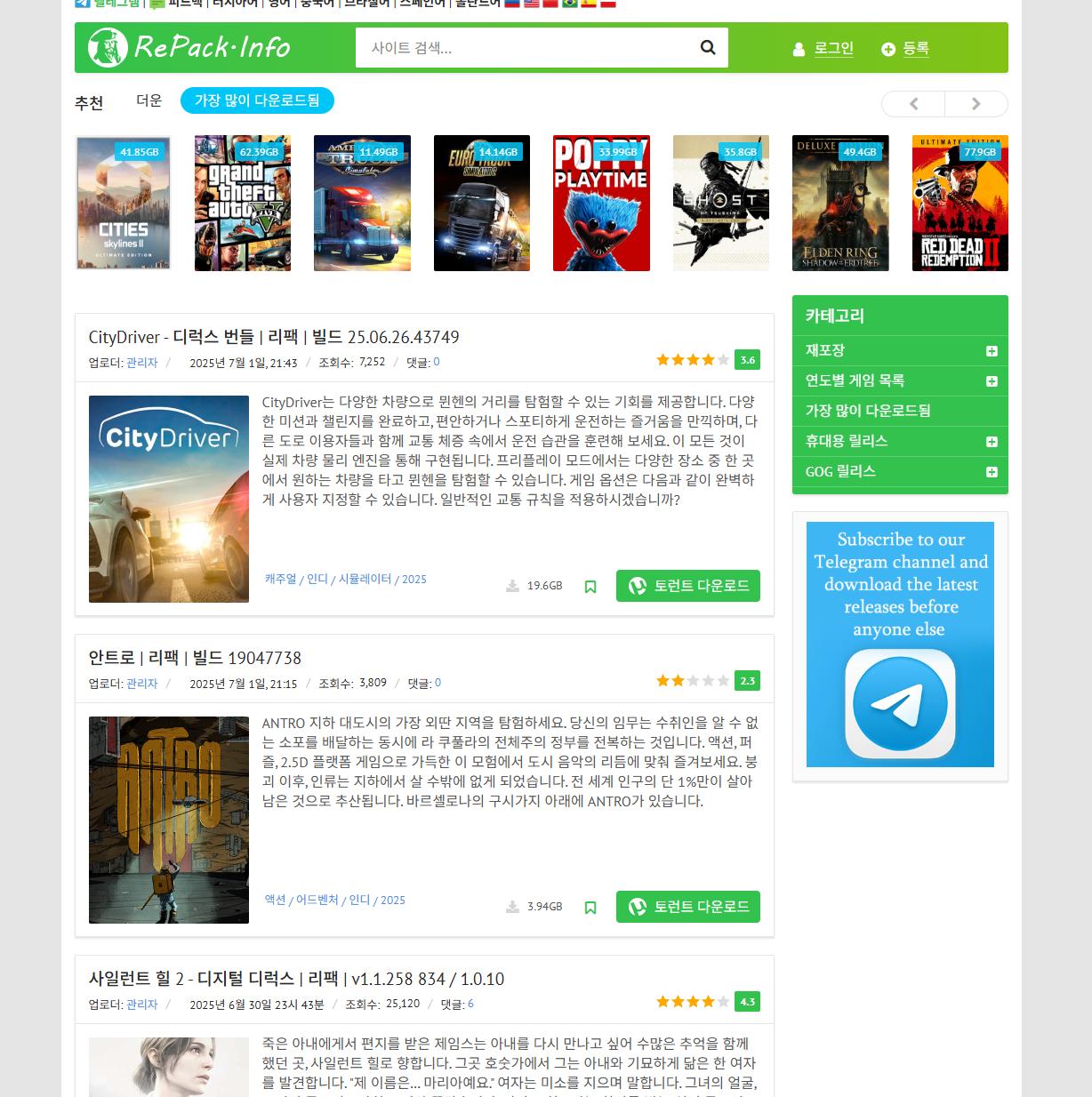Open Red Dead Redemption II carousel cover
This screenshot has height=1097, width=1092.
960,203
